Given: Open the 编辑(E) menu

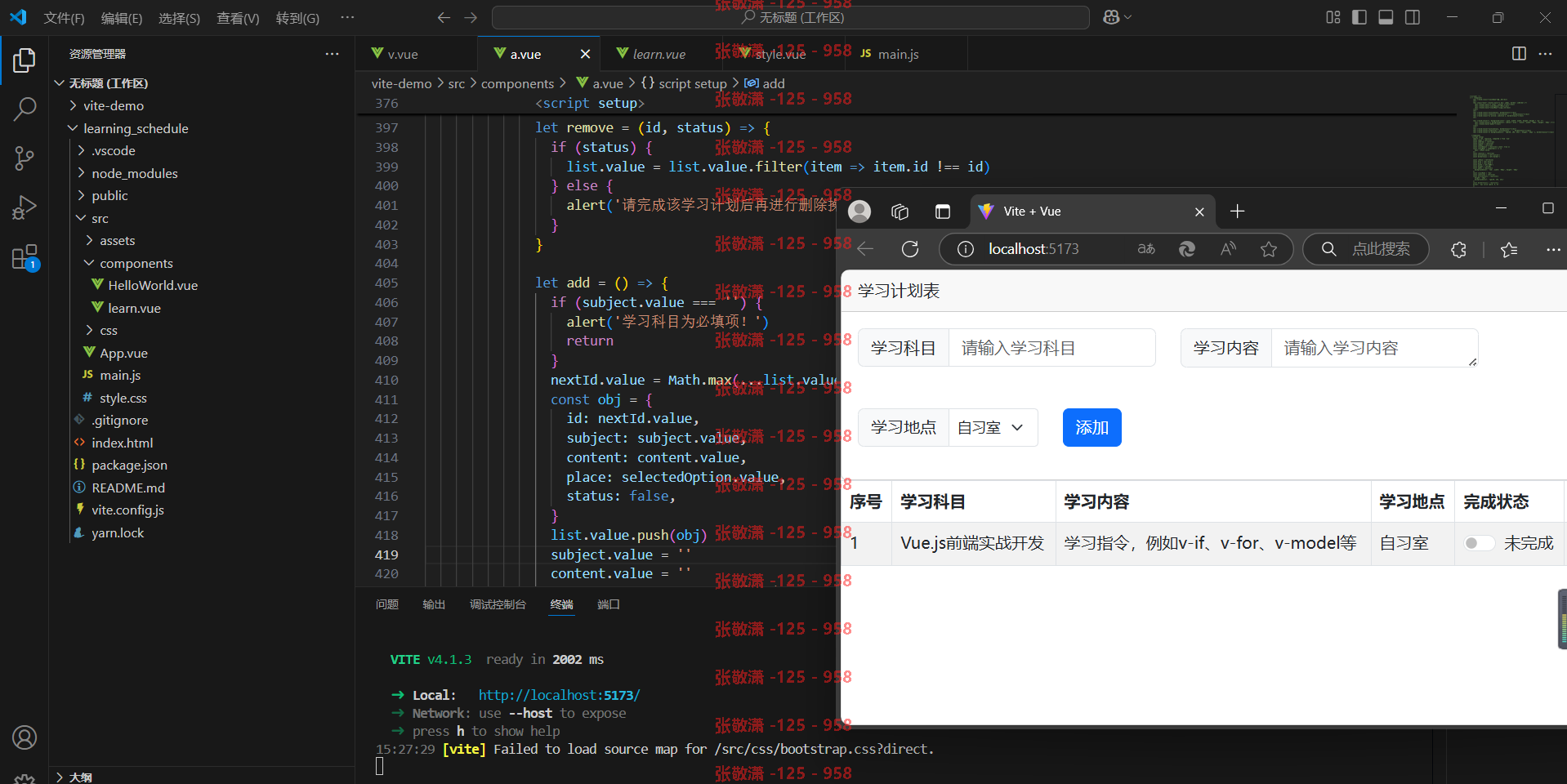Looking at the screenshot, I should [121, 18].
